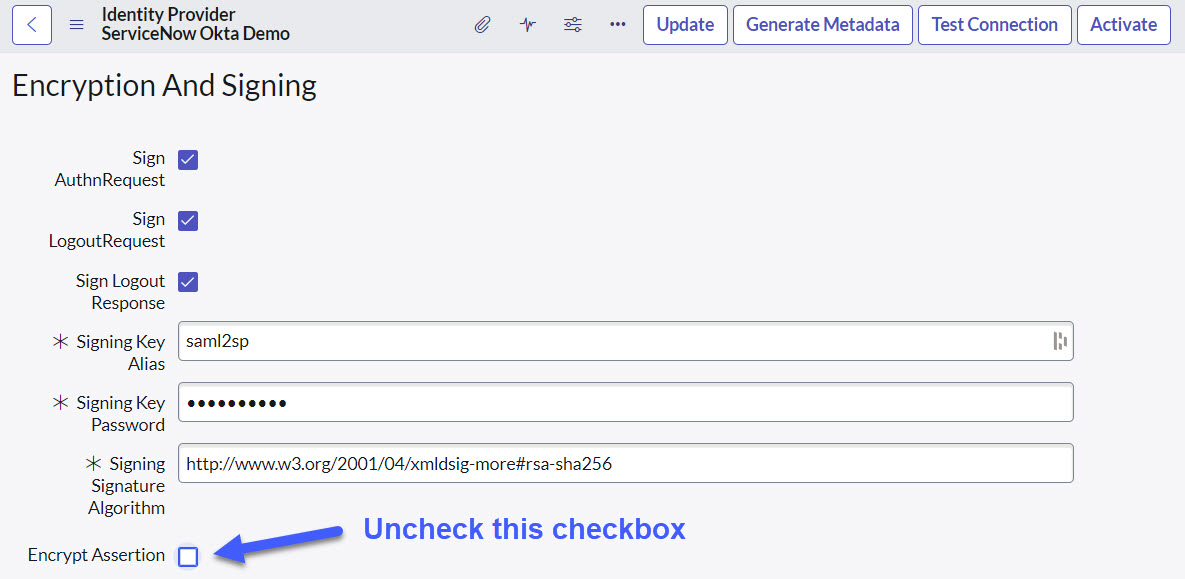Toggle the Encrypt Assertion checkbox
The width and height of the screenshot is (1185, 579).
188,557
